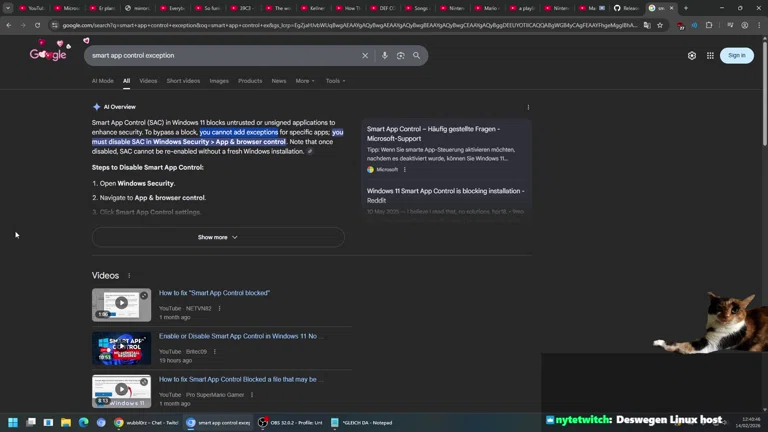This screenshot has height=432, width=768.
Task: Open OBS from the taskbar
Action: (292, 423)
